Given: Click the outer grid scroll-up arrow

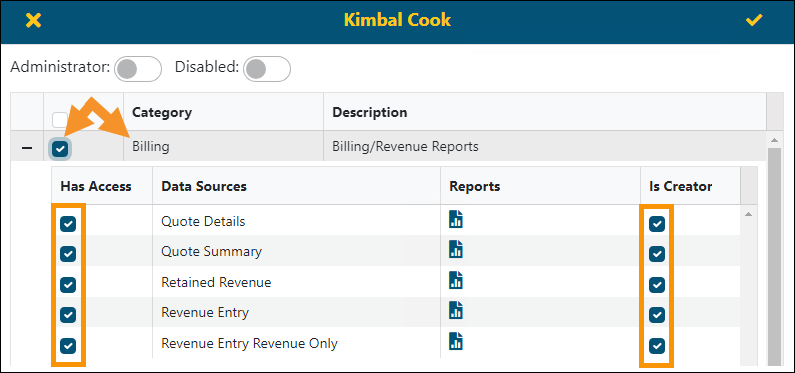Looking at the screenshot, I should (774, 139).
